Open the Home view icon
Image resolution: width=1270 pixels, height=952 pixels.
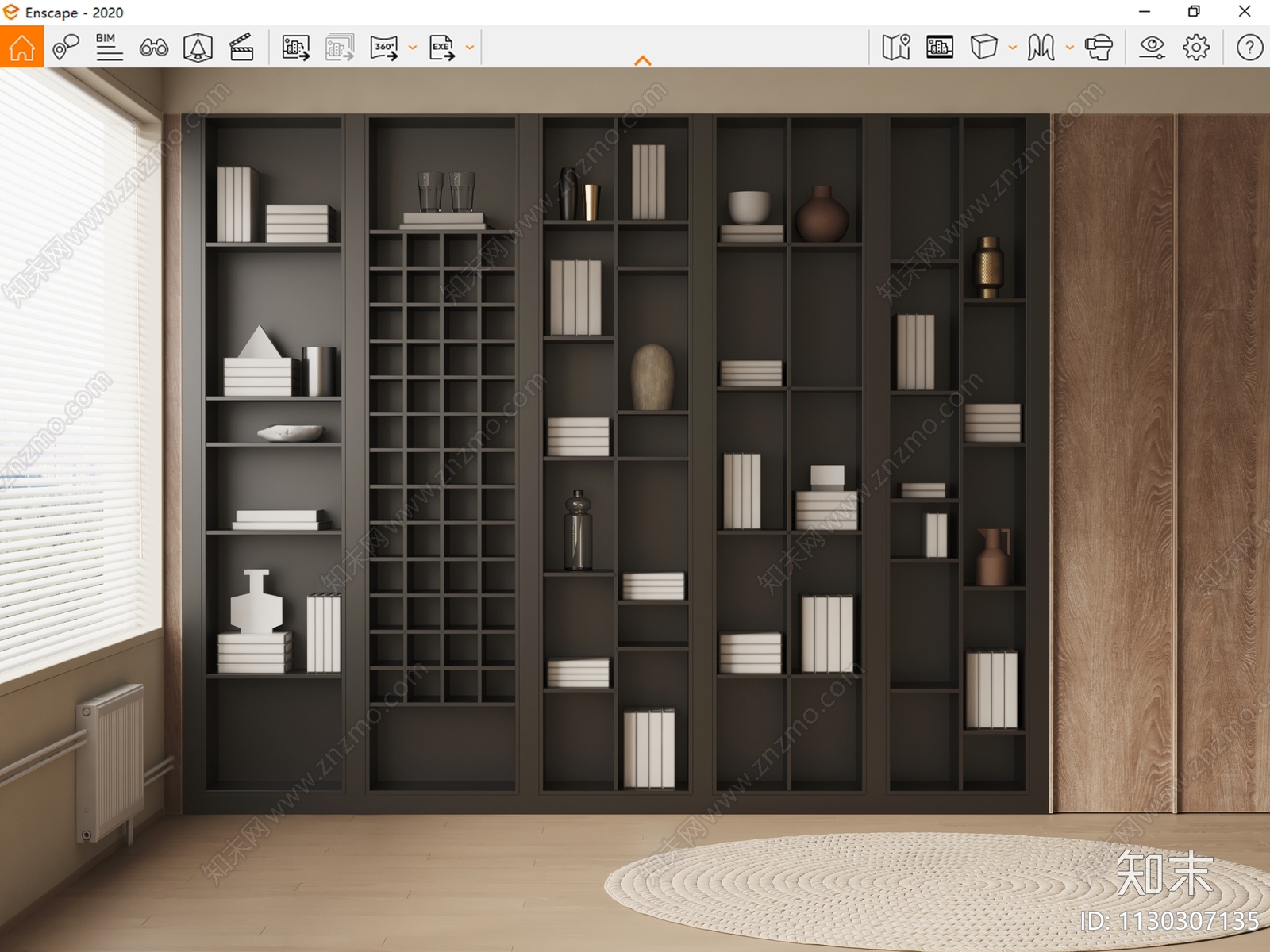tap(21, 47)
